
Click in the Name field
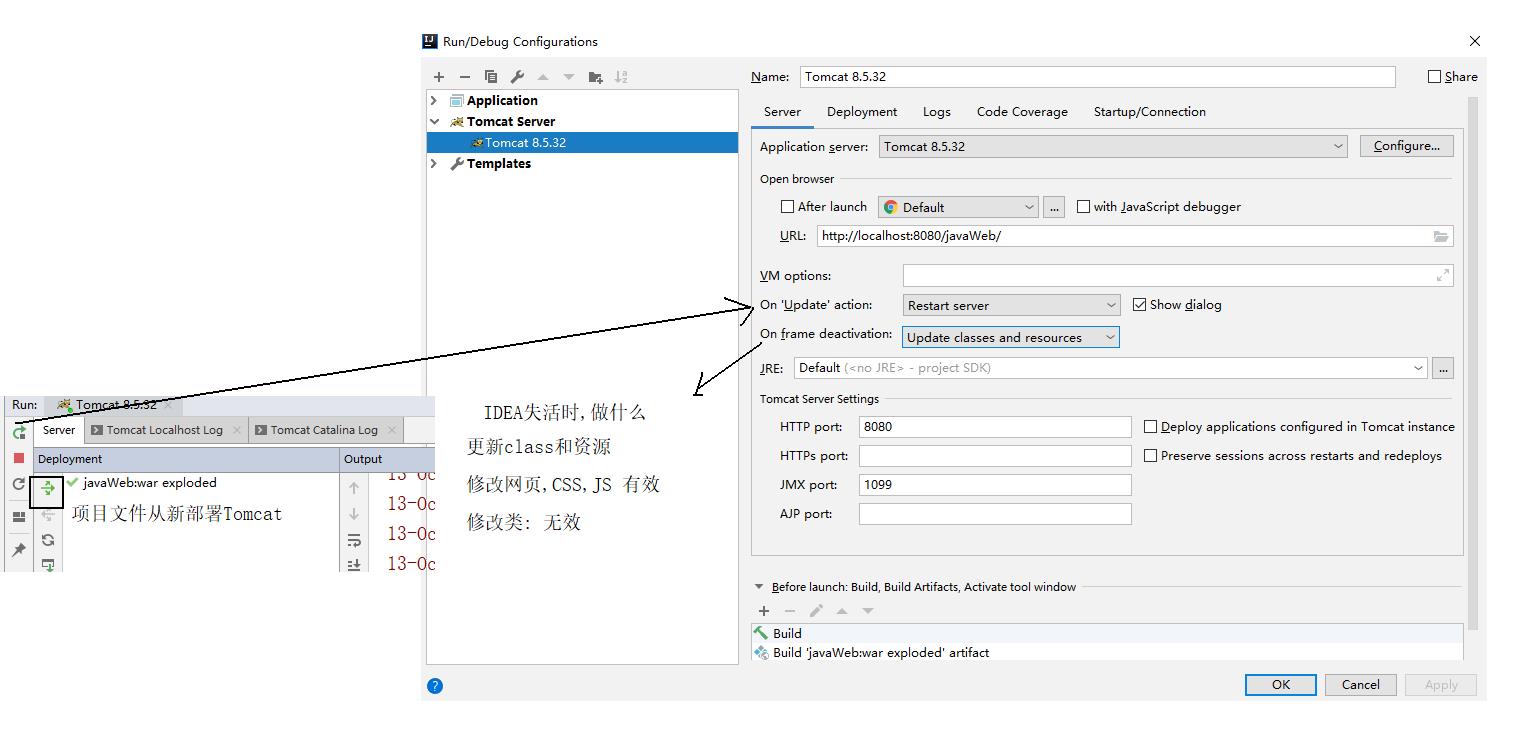[1096, 77]
